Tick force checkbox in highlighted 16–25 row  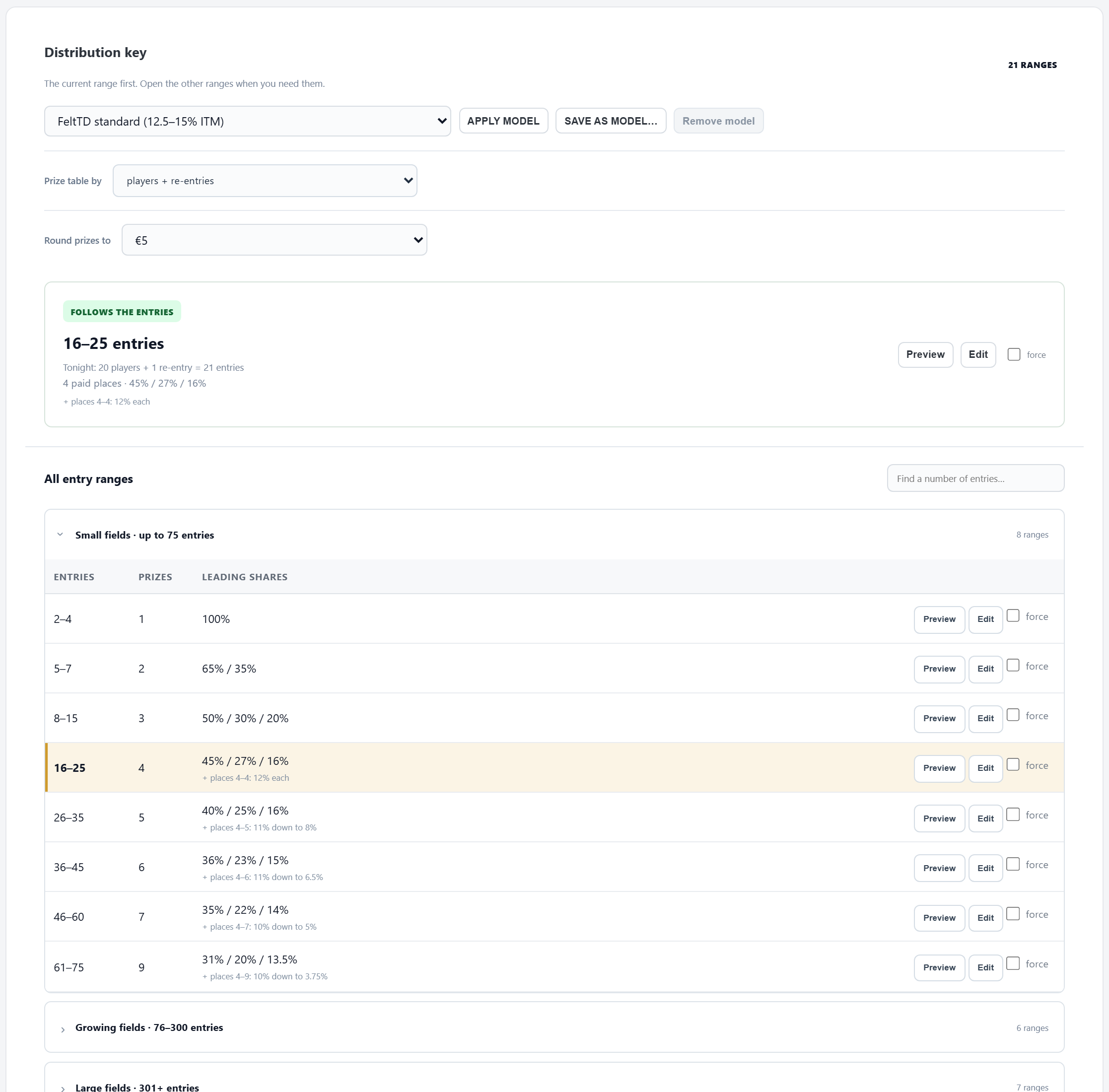[x=1013, y=764]
